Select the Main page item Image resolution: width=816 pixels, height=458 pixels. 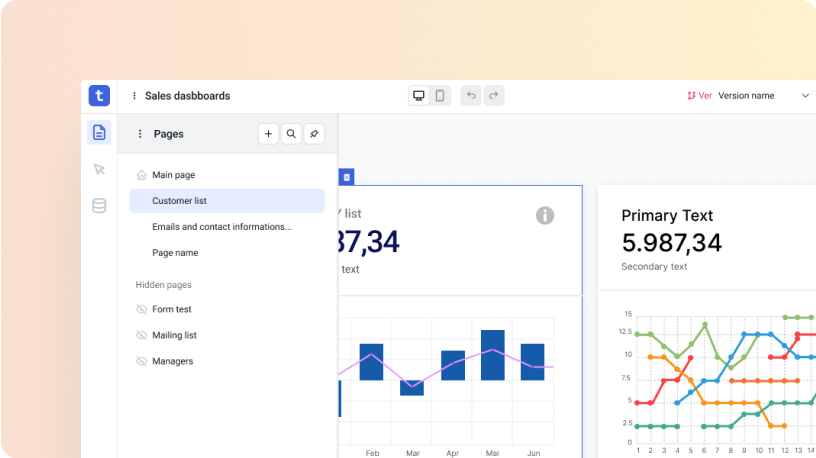[x=173, y=175]
